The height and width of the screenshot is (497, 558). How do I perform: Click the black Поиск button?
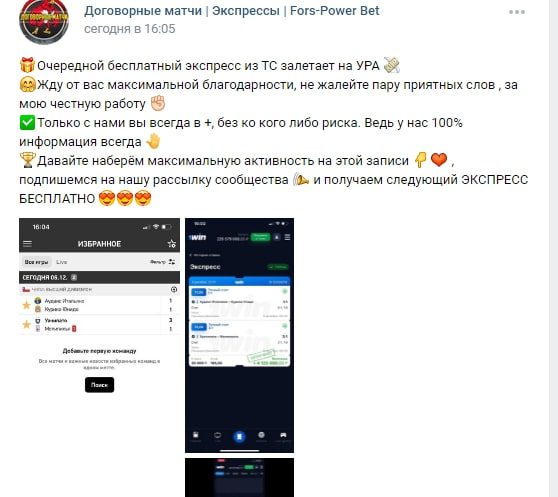point(100,385)
